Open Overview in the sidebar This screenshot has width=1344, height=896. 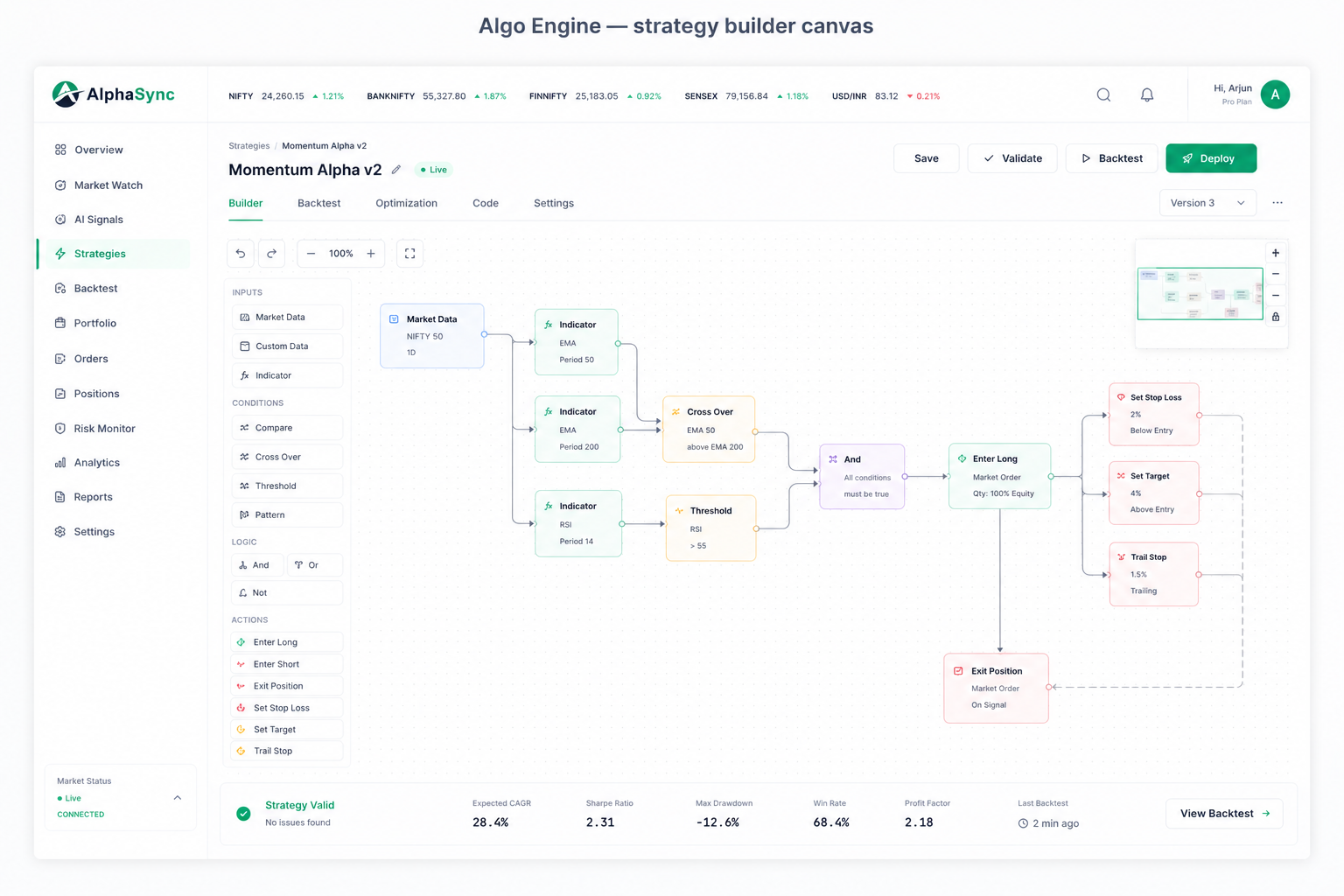coord(115,150)
